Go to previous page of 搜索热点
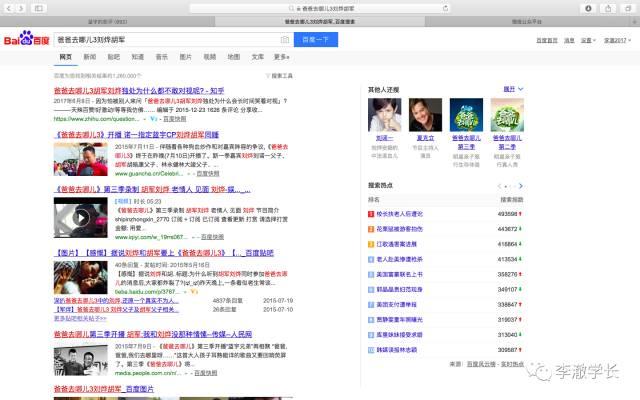Screen dimensions: 640x400 pos(499,186)
